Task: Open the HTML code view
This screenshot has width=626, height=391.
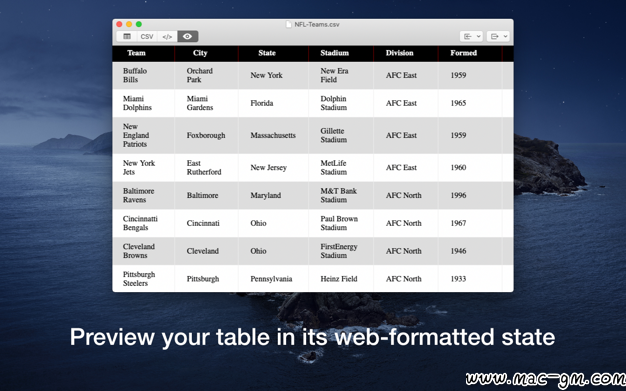Action: tap(167, 36)
